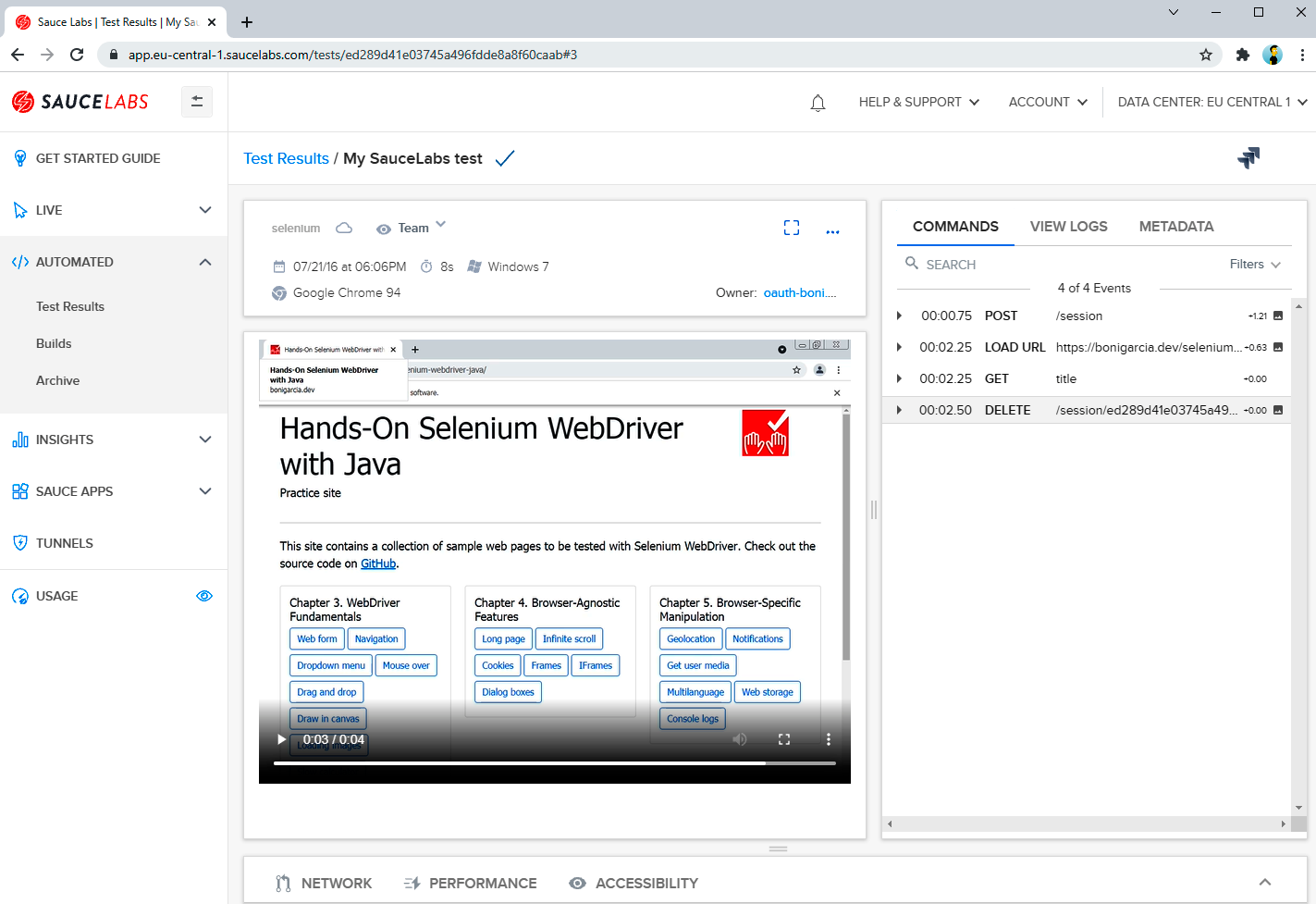Screen dimensions: 1316x904
Task: Expand the POST /session command row
Action: click(x=899, y=316)
